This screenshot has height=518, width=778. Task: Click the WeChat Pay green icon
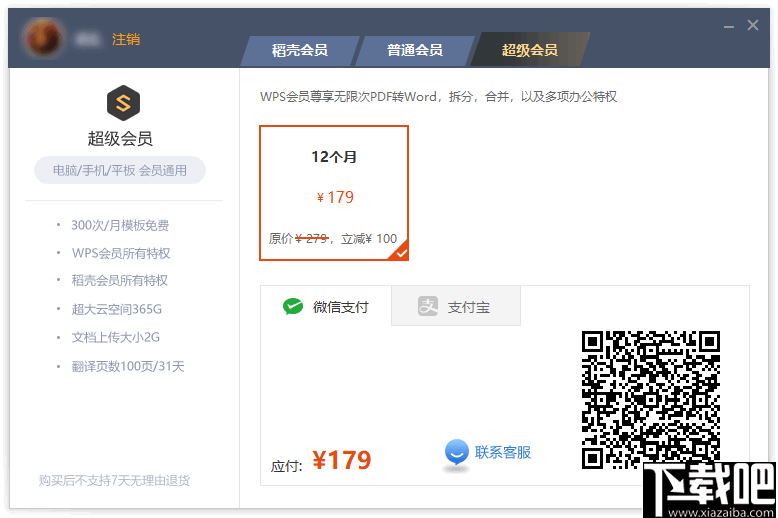point(293,307)
